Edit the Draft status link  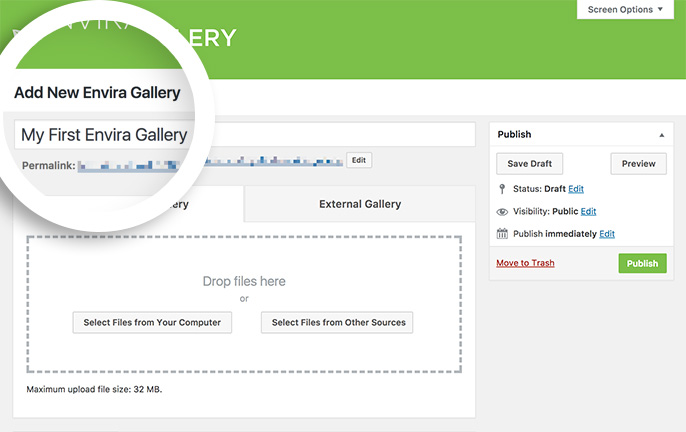[x=576, y=189]
